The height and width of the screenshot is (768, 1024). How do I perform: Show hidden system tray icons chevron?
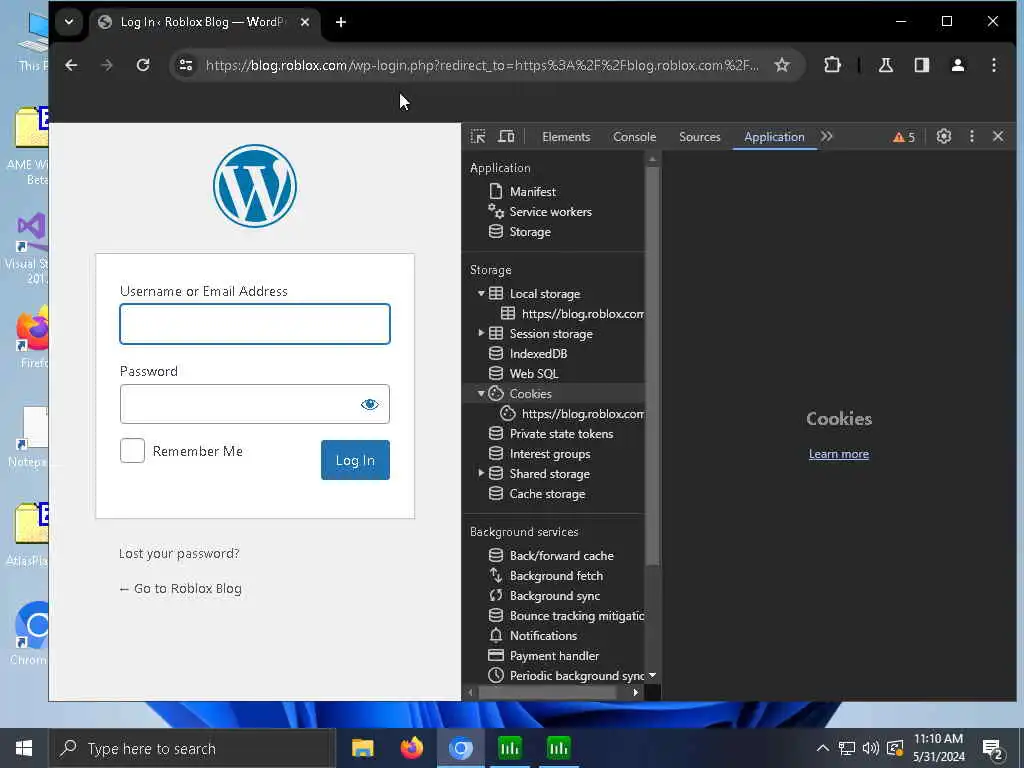pos(822,748)
